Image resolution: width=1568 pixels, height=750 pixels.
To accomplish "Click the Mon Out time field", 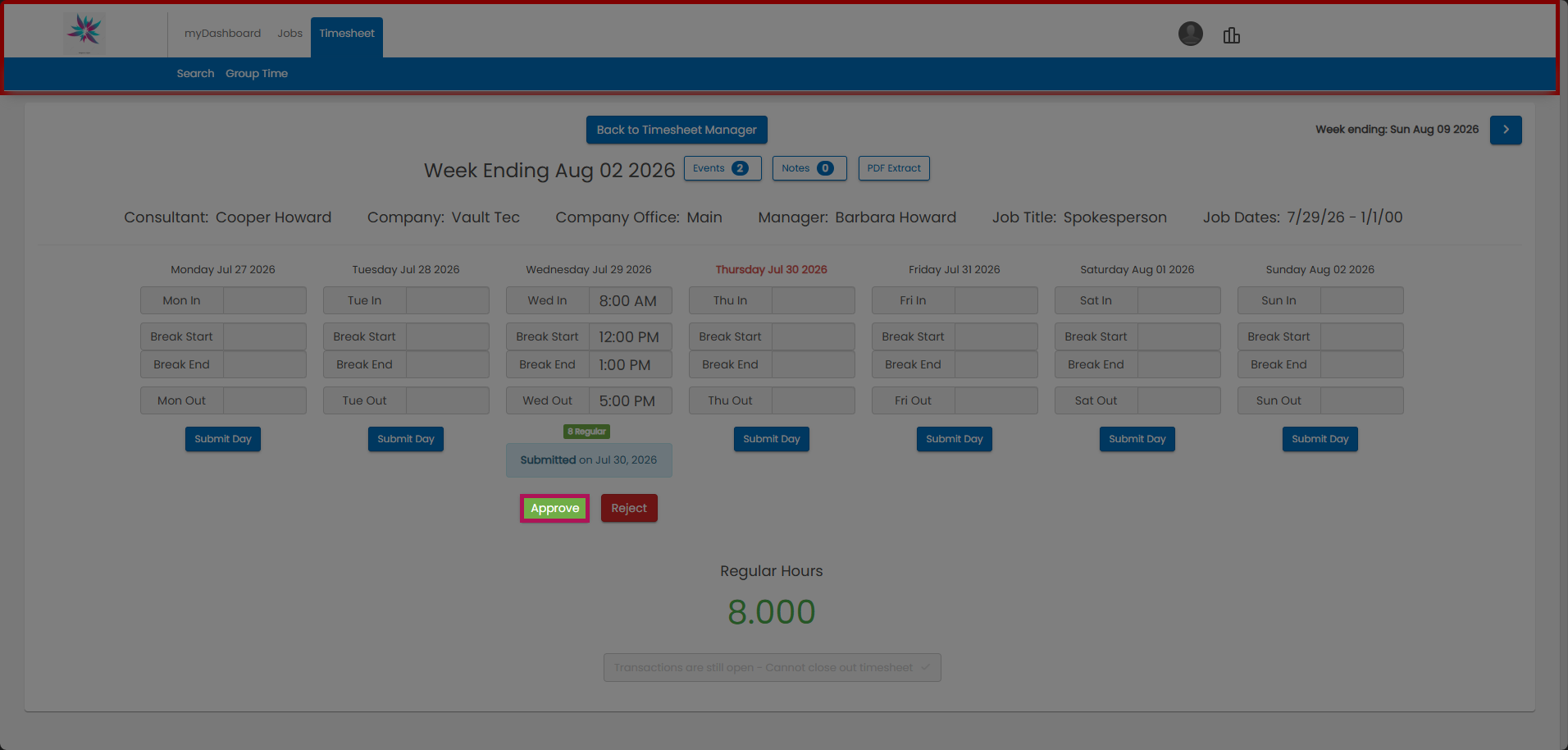I will (264, 400).
